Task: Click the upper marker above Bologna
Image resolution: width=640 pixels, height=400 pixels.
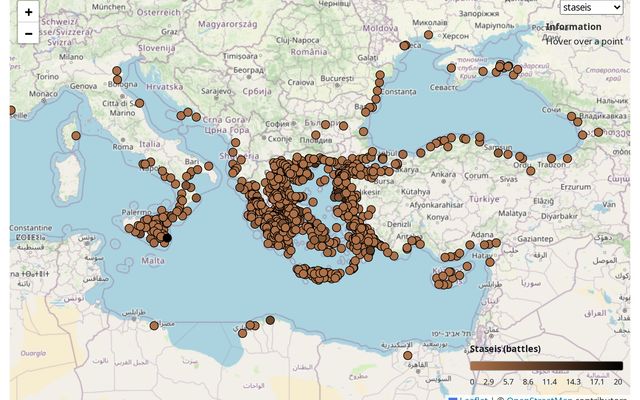Action: click(117, 71)
